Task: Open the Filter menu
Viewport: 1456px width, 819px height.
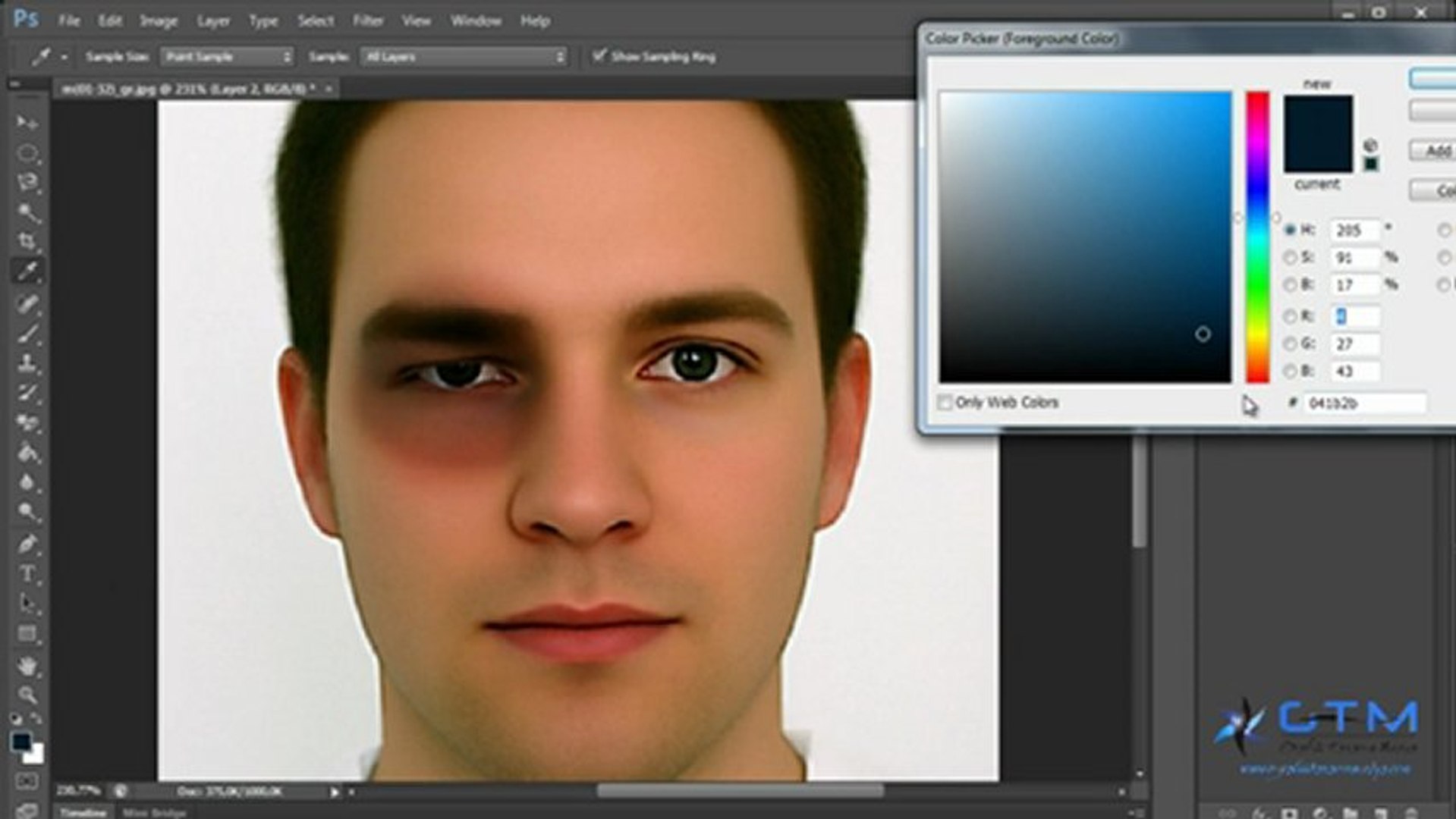Action: (367, 21)
